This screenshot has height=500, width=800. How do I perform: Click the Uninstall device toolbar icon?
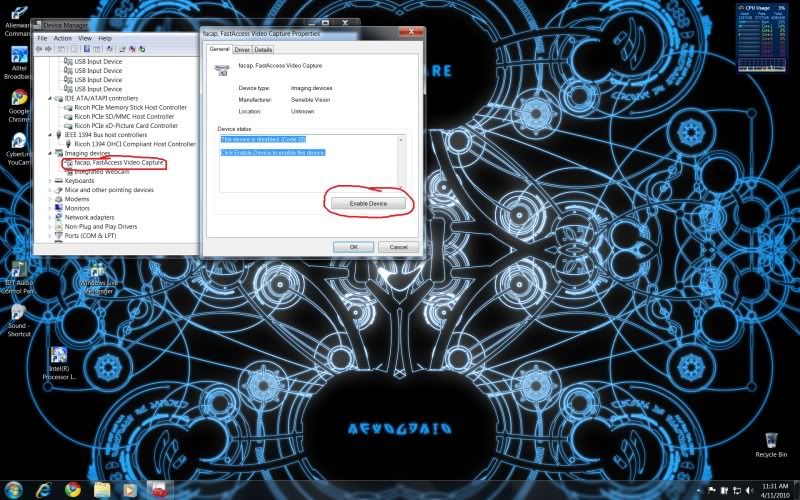(132, 49)
